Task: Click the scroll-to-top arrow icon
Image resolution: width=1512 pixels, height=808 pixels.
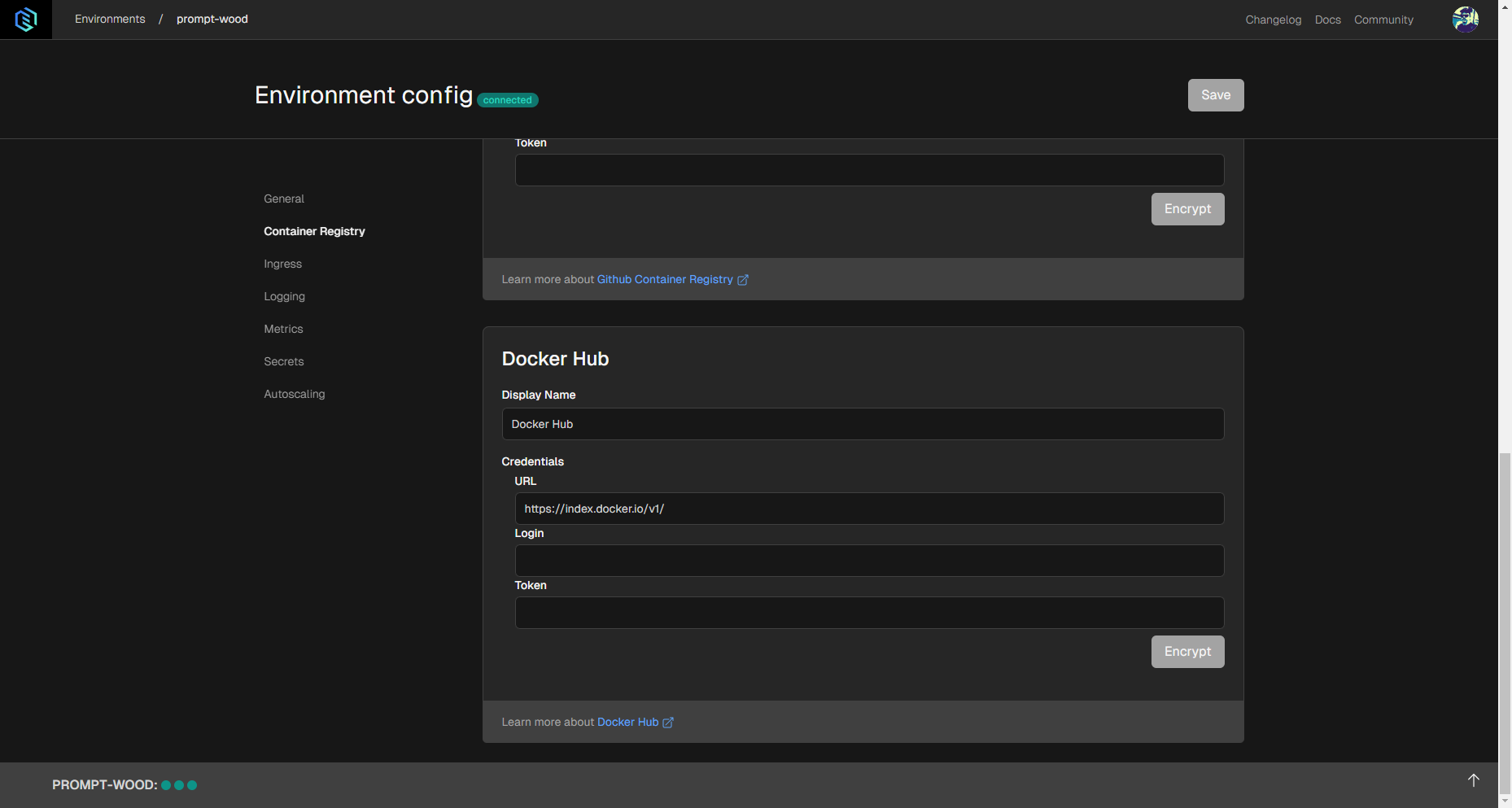Action: [x=1473, y=780]
